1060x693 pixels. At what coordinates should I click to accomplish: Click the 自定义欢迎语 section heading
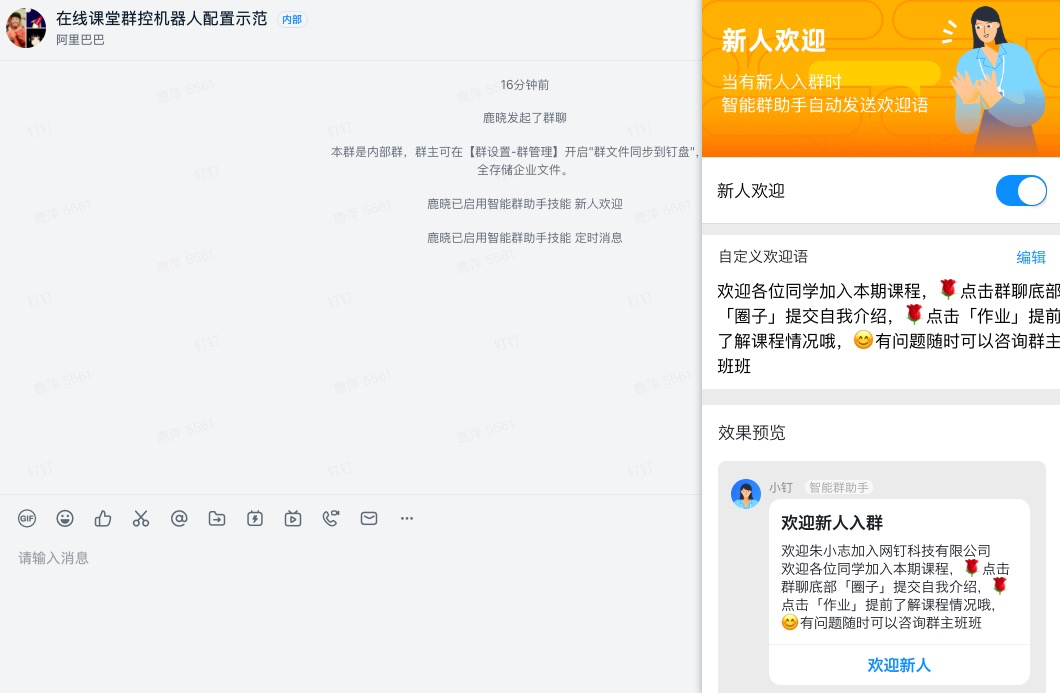pyautogui.click(x=763, y=256)
